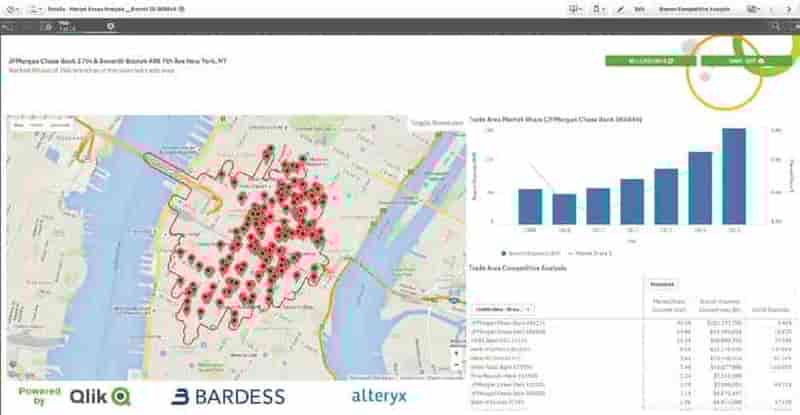This screenshot has width=800, height=415.
Task: Open the stories monitor icon
Action: (575, 9)
